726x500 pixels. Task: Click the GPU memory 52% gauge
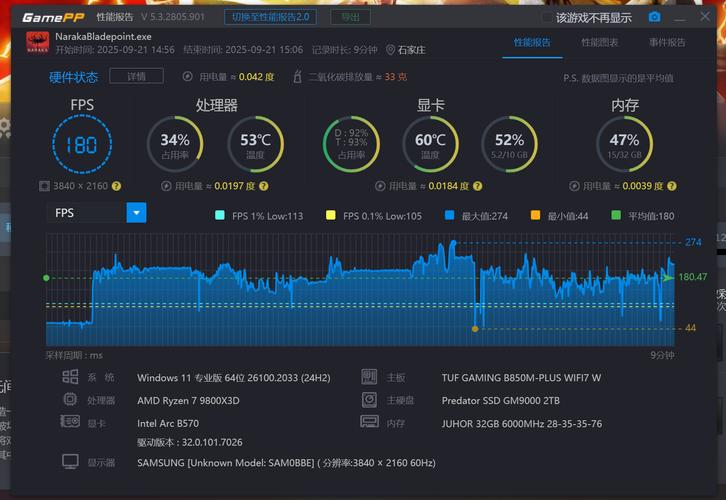point(509,144)
